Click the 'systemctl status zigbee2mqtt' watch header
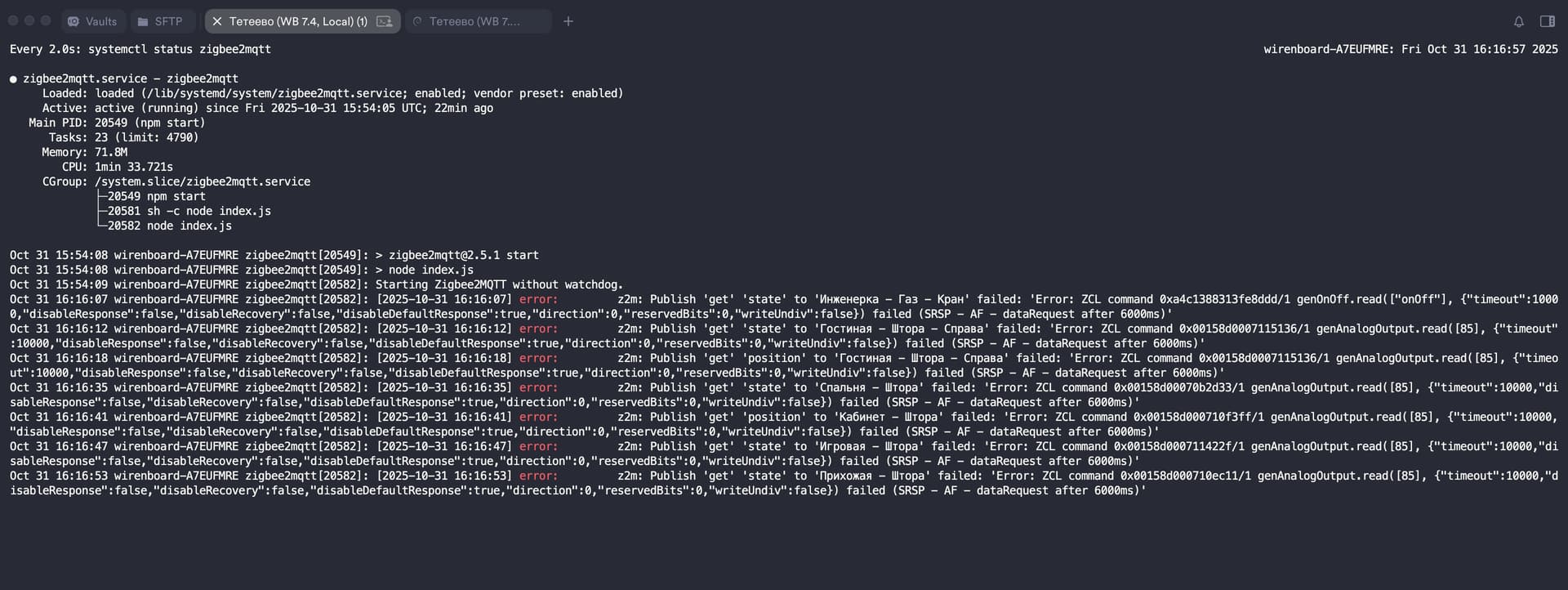1568x590 pixels. 180,49
